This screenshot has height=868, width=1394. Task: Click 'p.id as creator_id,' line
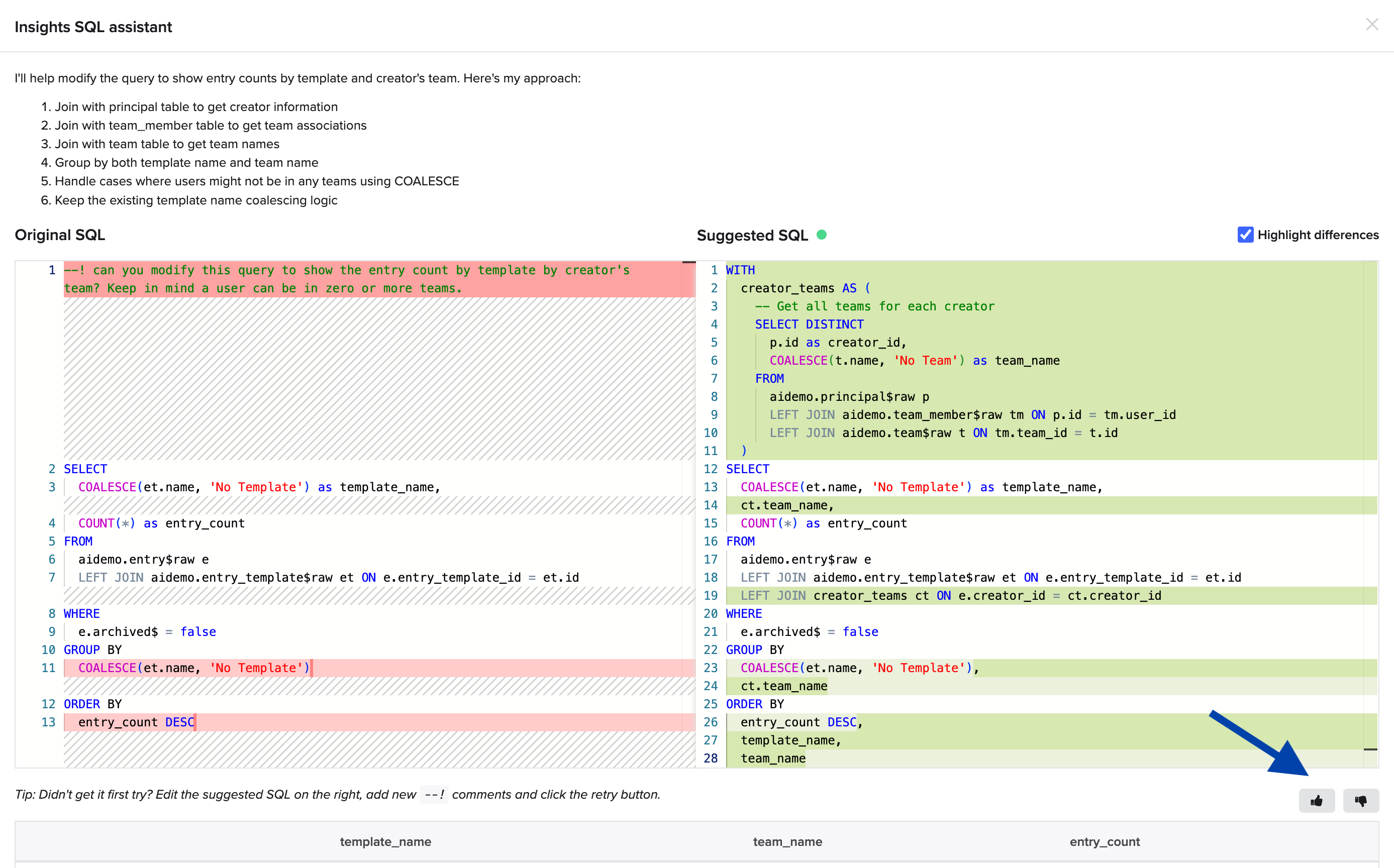coord(838,342)
